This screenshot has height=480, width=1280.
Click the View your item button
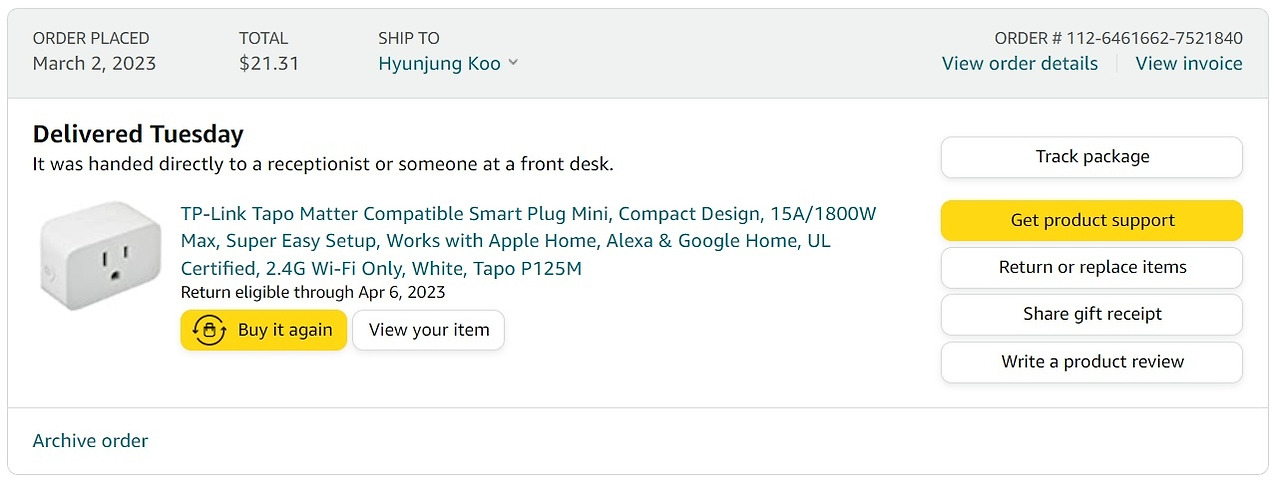coord(429,330)
